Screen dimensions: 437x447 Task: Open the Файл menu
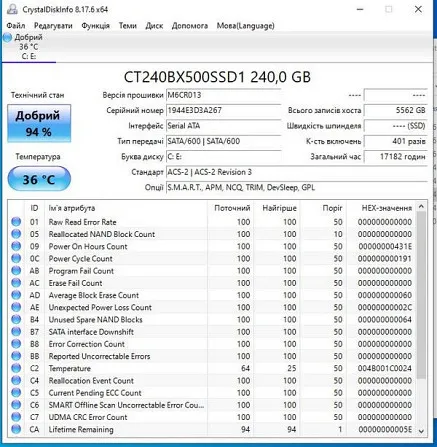(16, 26)
